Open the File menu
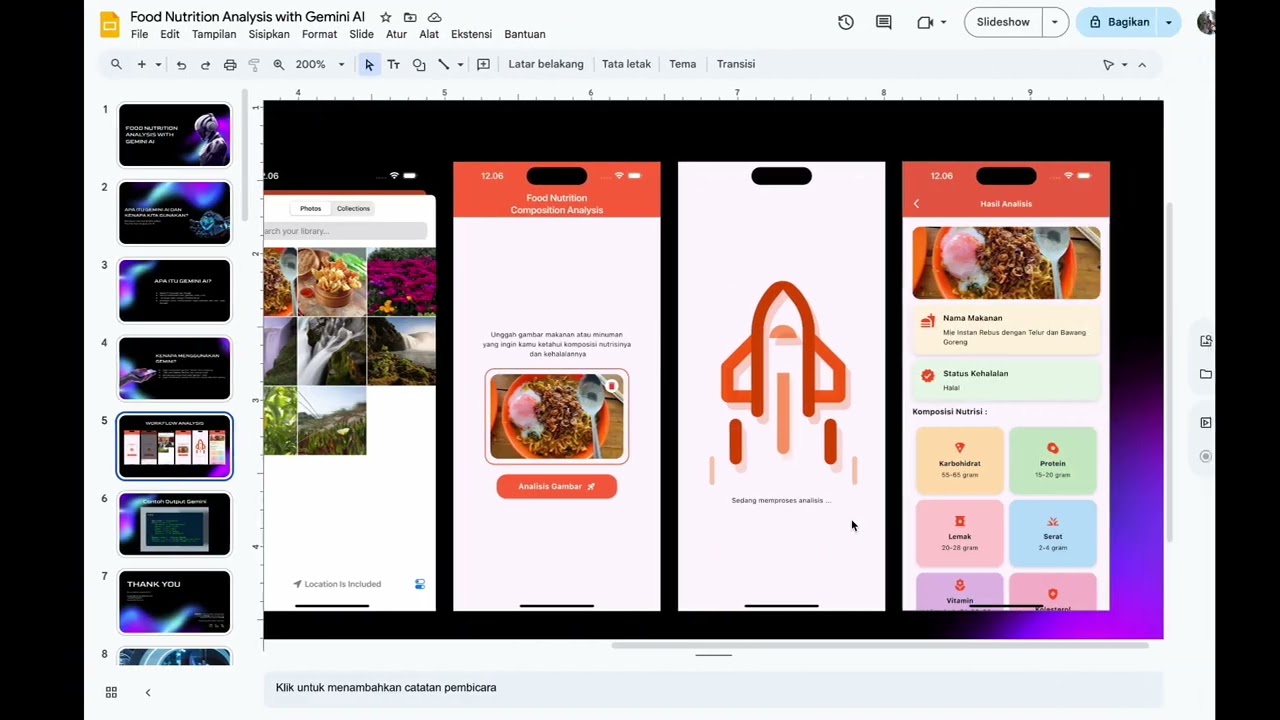Screen dimensions: 1280x720 point(139,34)
